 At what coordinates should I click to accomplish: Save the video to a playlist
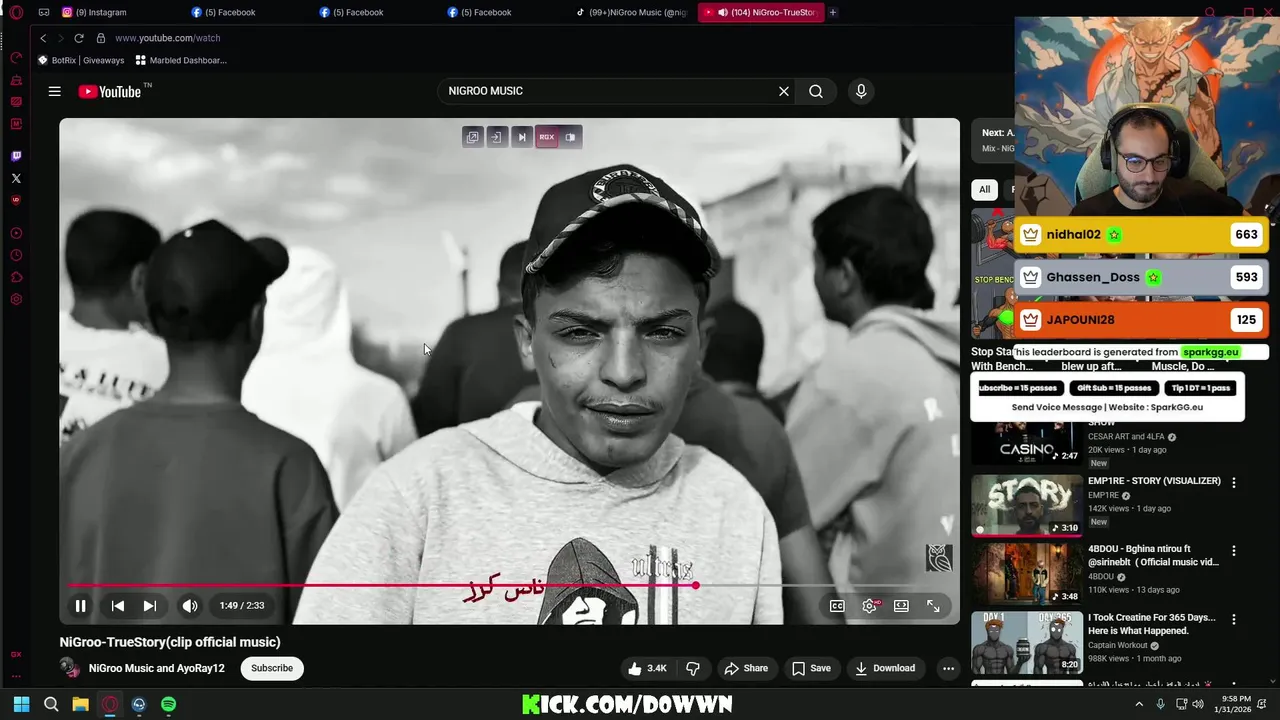pos(811,668)
